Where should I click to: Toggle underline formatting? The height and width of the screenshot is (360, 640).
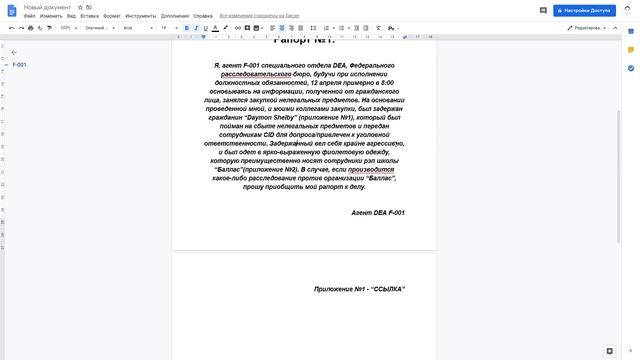pyautogui.click(x=205, y=28)
